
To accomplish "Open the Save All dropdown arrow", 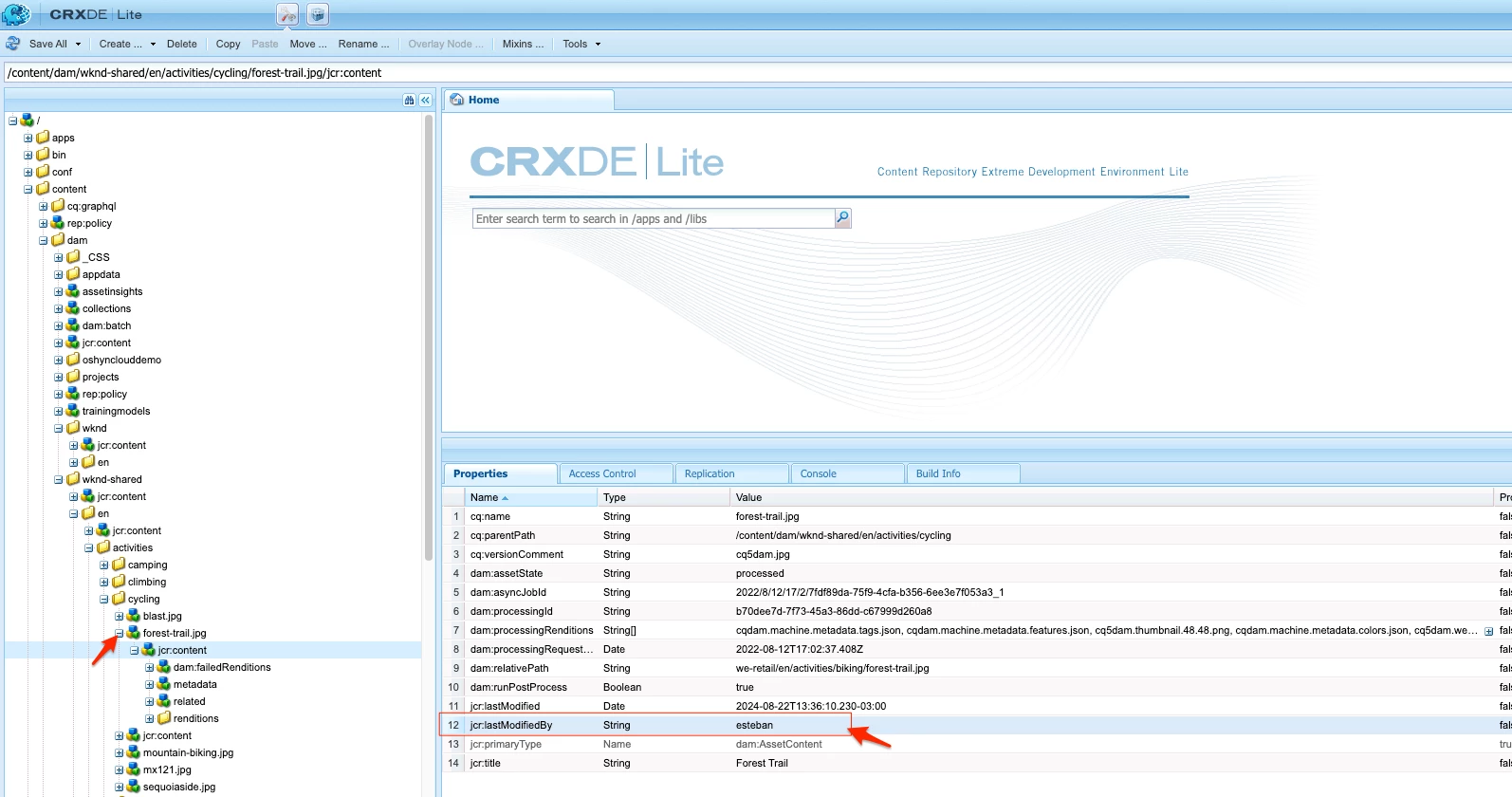I will 78,44.
